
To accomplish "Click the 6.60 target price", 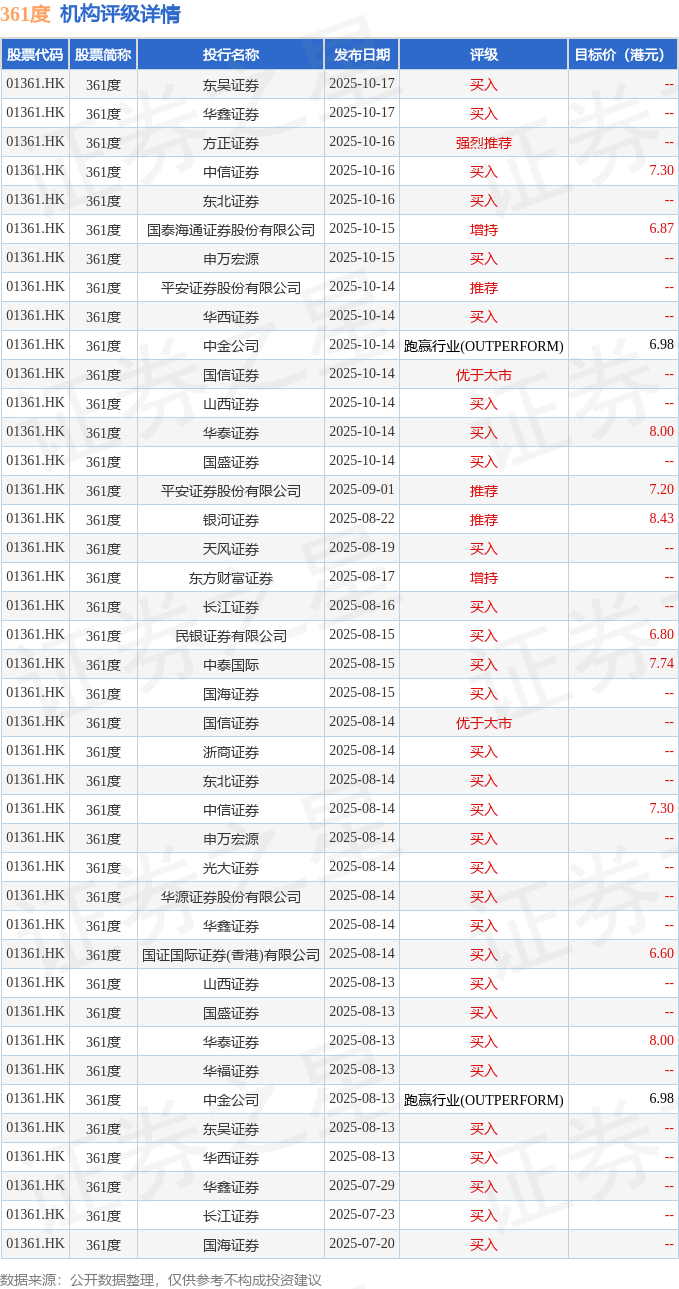I will 661,954.
